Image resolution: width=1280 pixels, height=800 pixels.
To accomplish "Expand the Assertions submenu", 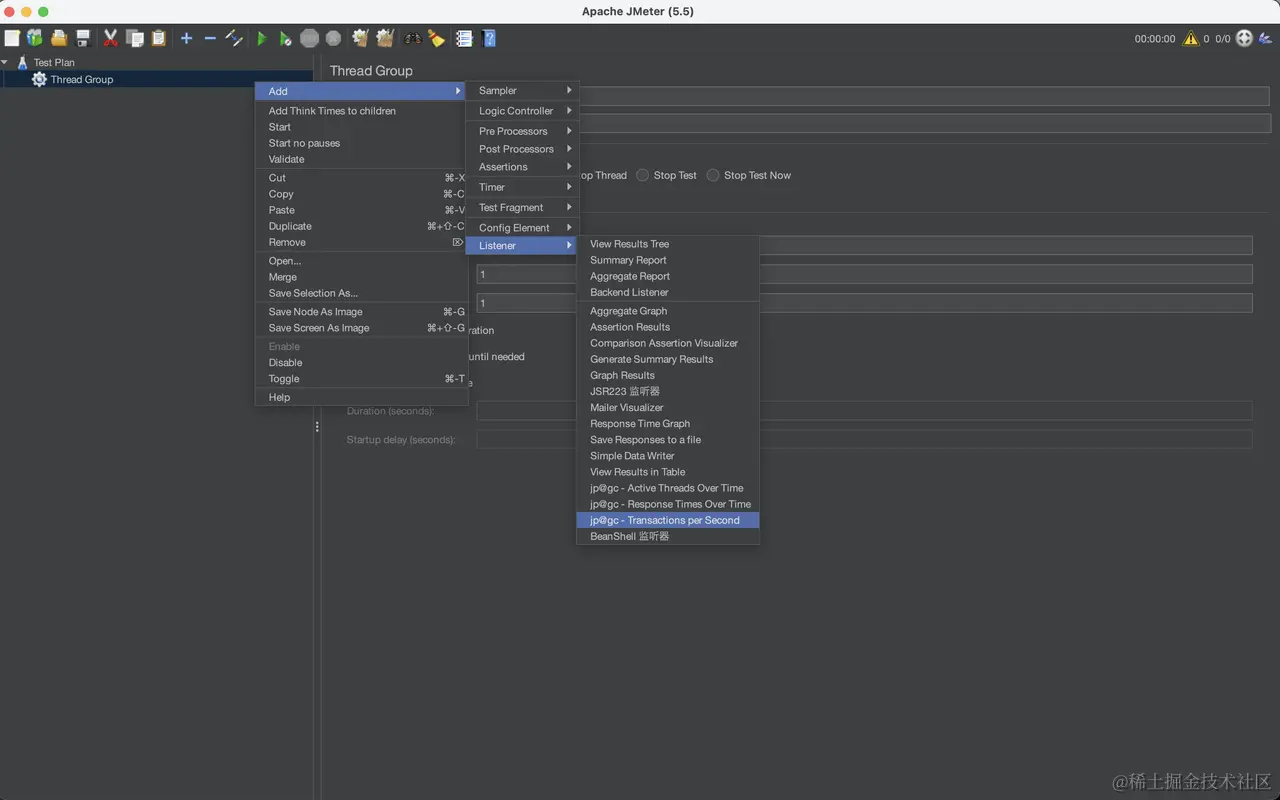I will point(522,167).
